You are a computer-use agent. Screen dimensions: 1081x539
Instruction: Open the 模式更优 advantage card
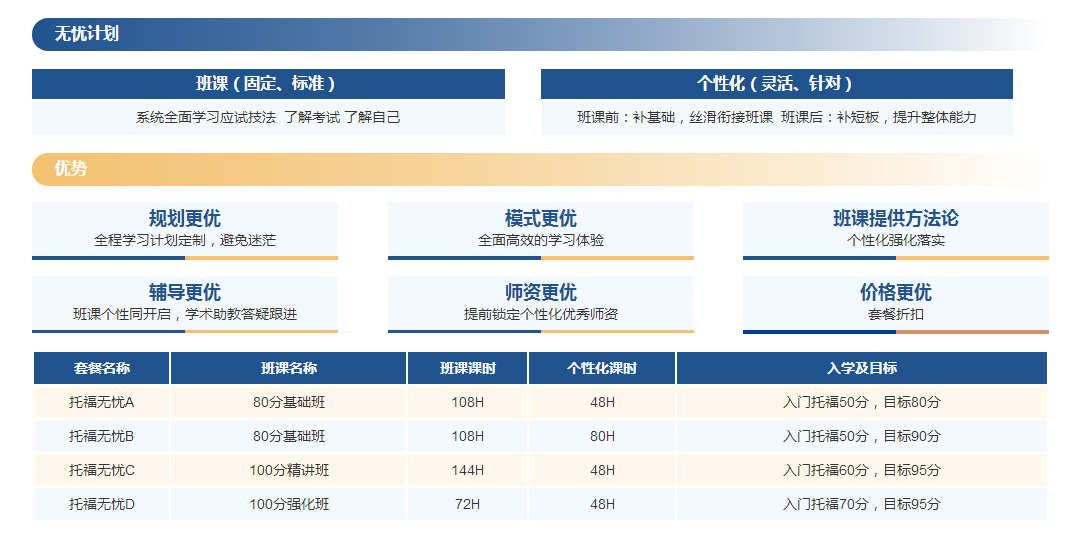coord(540,229)
